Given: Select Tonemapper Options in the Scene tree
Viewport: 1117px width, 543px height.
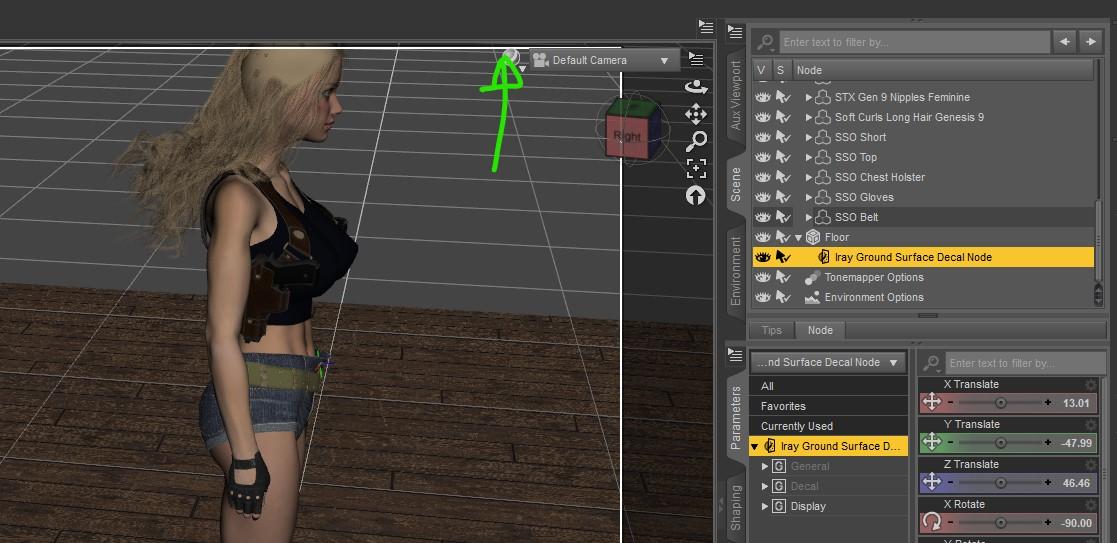Looking at the screenshot, I should pyautogui.click(x=874, y=277).
